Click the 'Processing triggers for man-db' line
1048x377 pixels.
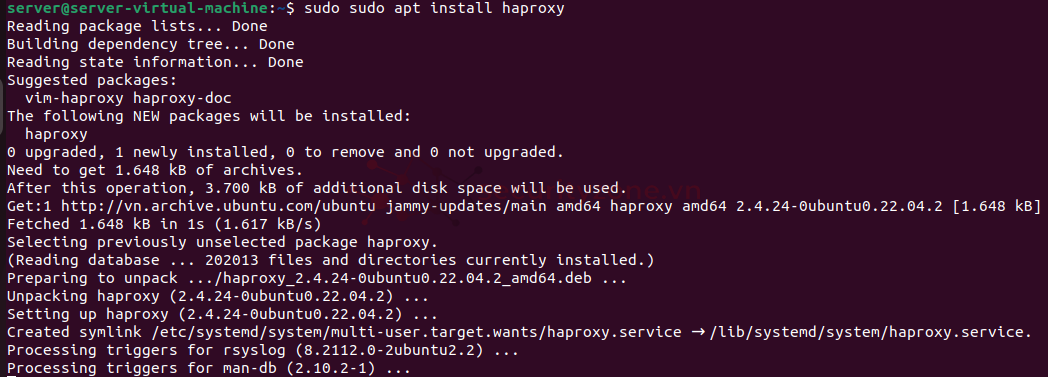(209, 368)
